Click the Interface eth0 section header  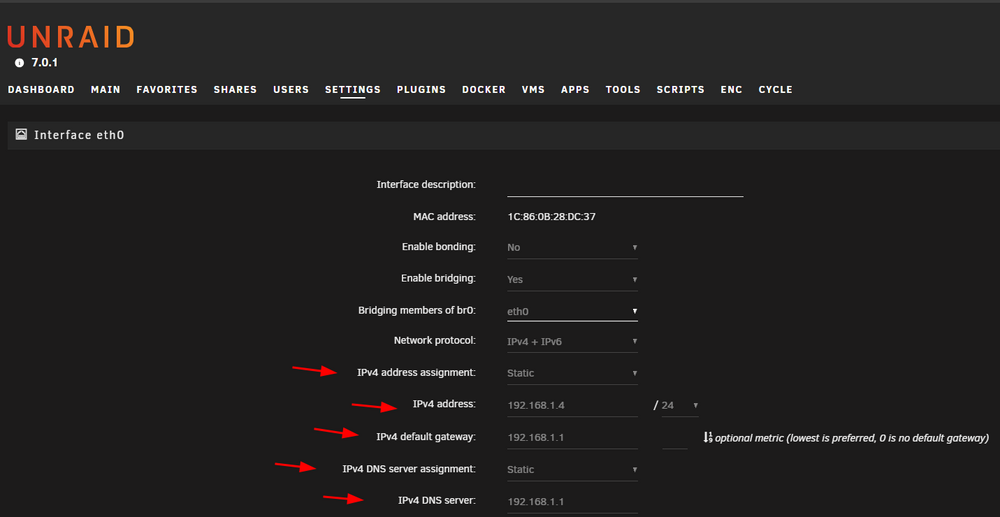[504, 135]
